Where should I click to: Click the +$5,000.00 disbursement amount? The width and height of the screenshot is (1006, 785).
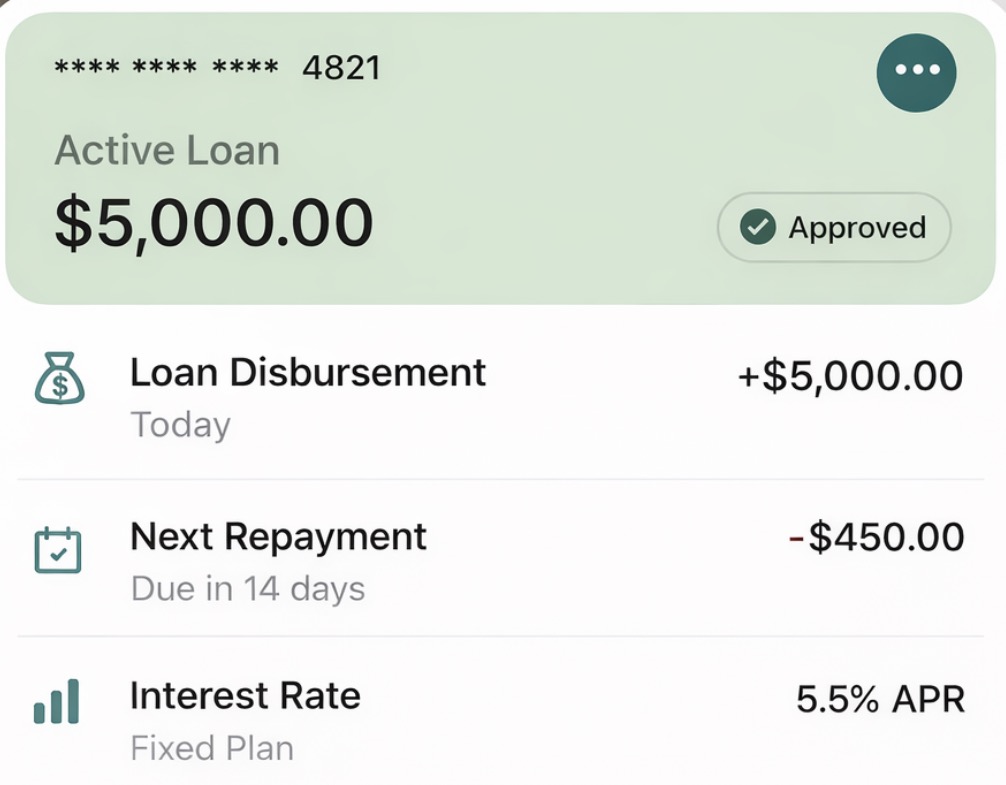click(850, 376)
